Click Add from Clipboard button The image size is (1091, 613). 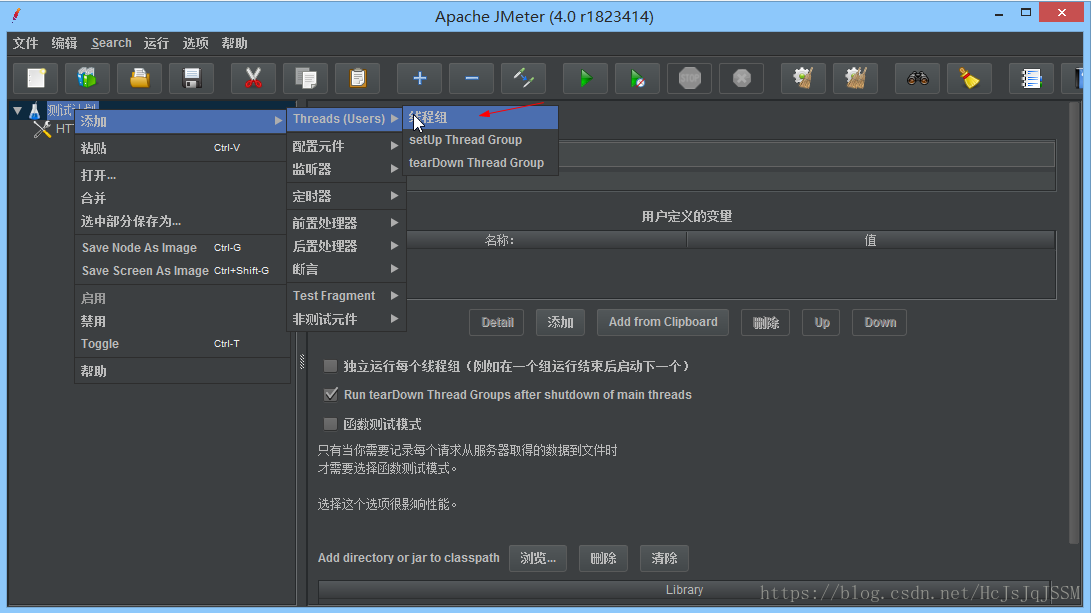663,322
